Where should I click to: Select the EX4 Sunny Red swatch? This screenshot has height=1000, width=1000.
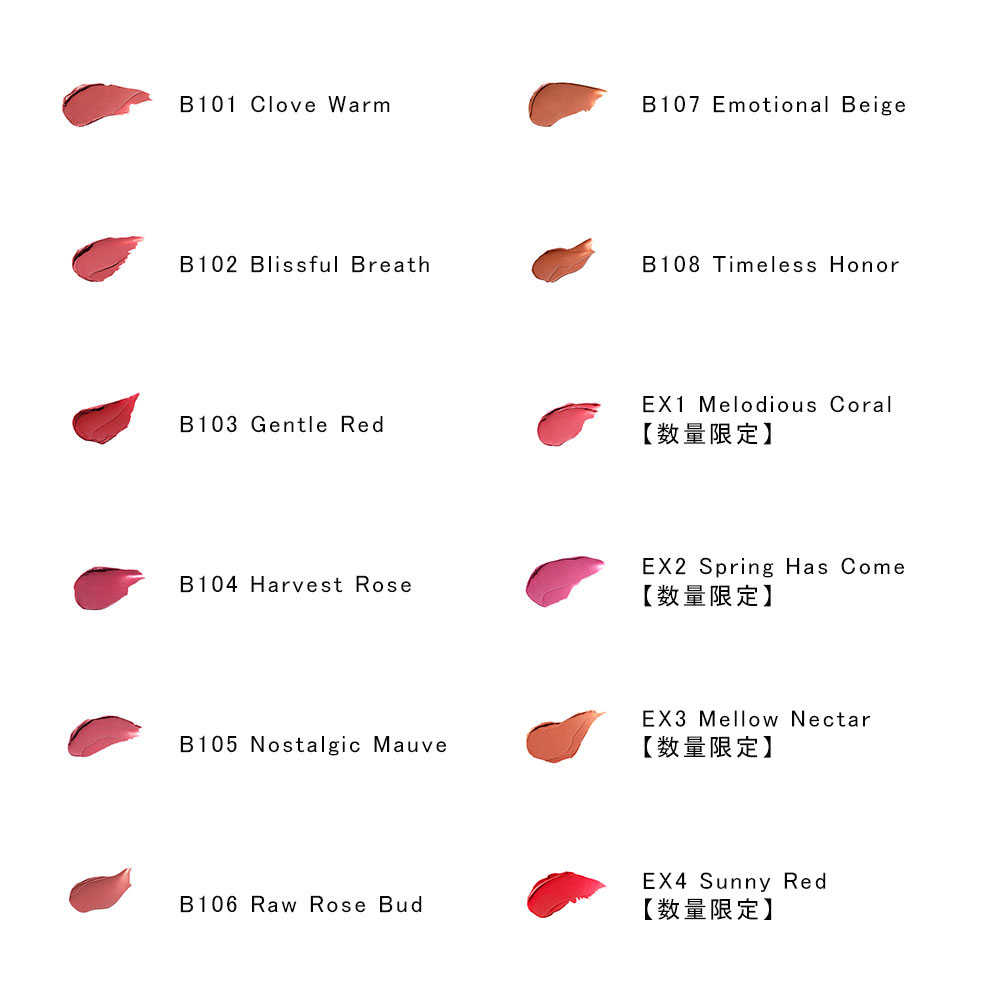click(x=566, y=894)
